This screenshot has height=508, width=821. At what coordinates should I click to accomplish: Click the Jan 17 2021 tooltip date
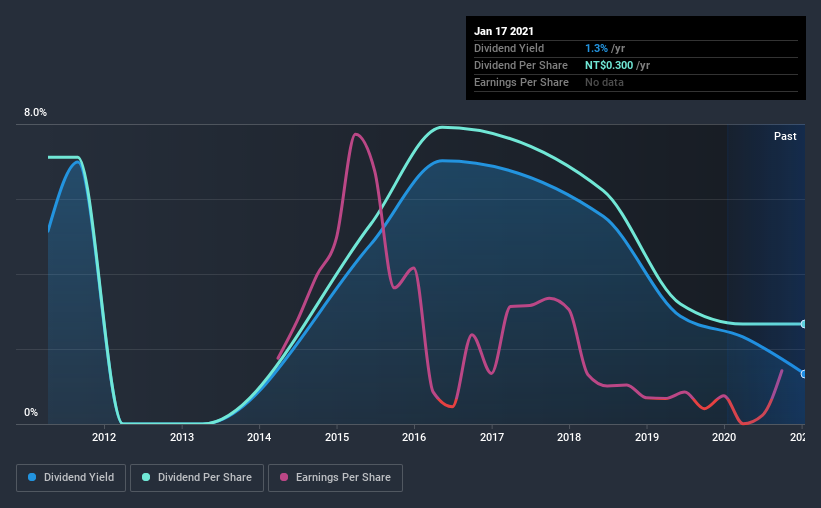pyautogui.click(x=504, y=31)
